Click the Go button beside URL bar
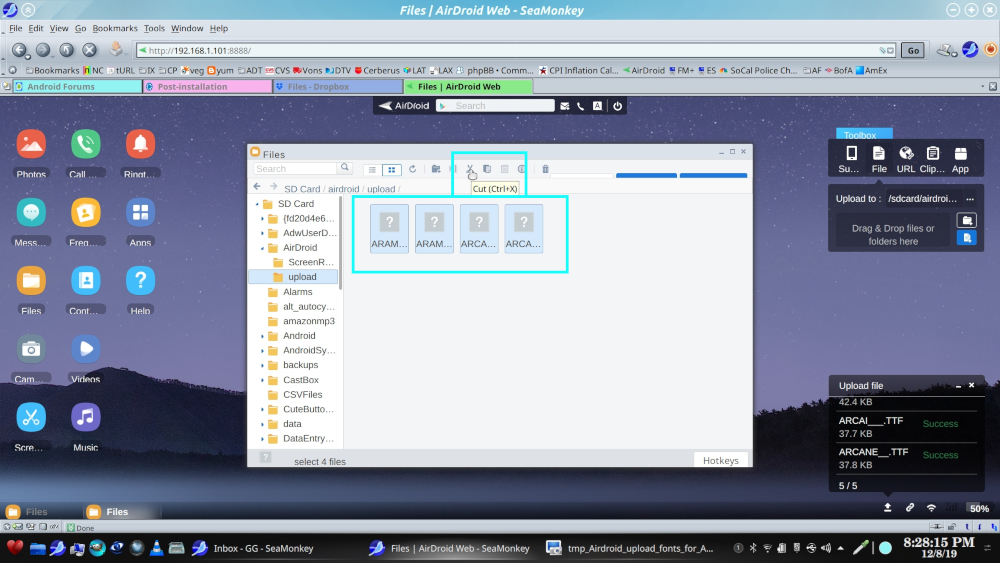This screenshot has width=1000, height=563. [x=913, y=50]
